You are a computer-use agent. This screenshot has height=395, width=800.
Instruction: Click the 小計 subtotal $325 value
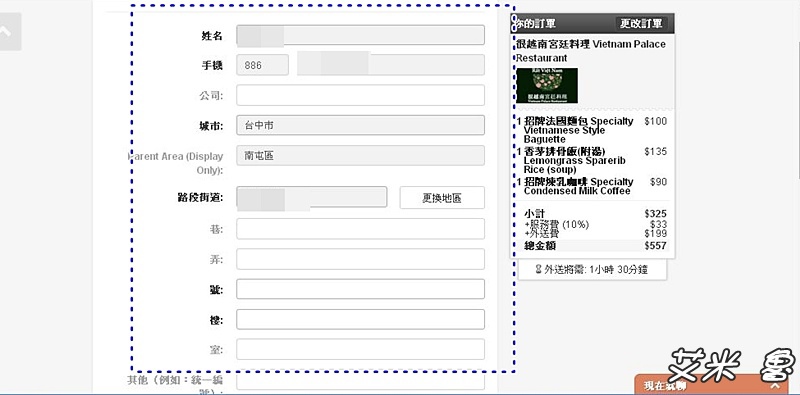(x=656, y=214)
